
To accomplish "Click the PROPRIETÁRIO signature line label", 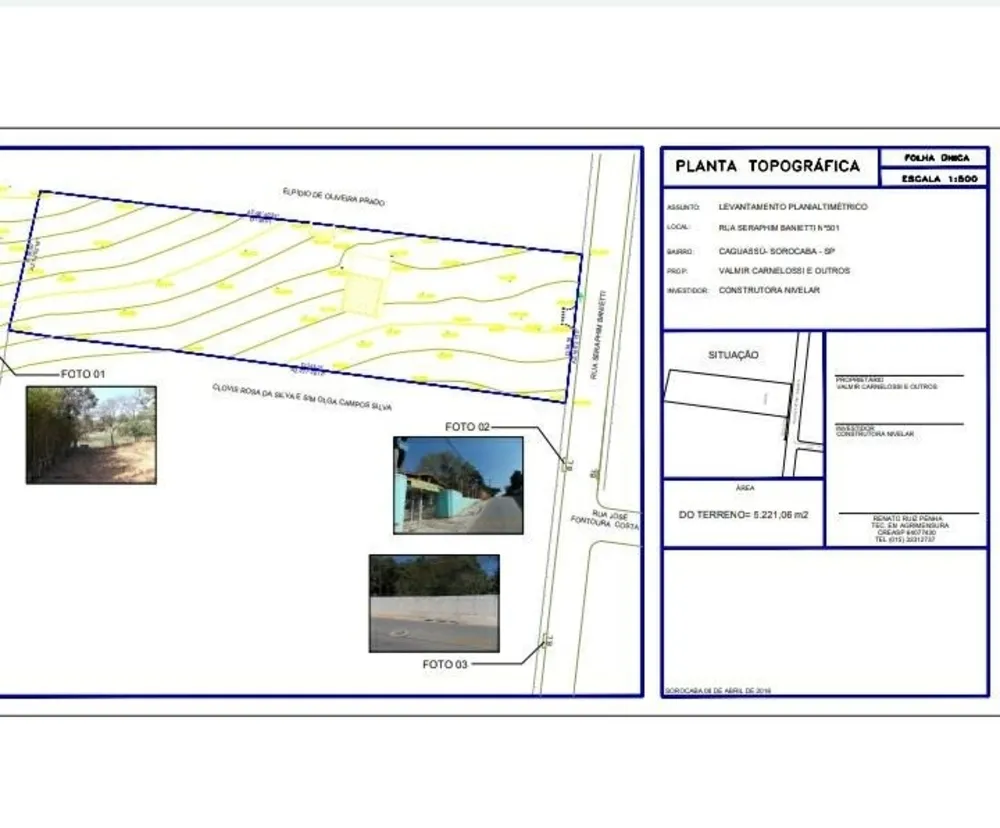I will tap(860, 380).
